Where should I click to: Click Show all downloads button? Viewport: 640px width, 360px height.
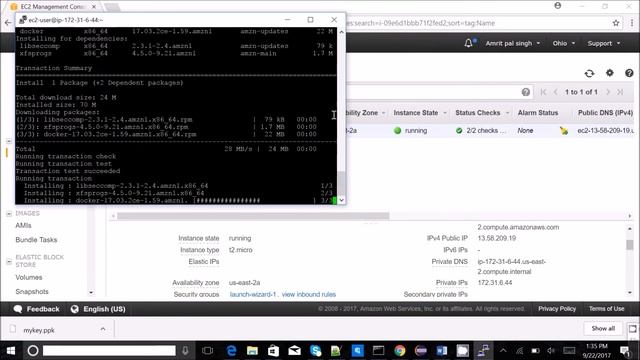pos(603,329)
